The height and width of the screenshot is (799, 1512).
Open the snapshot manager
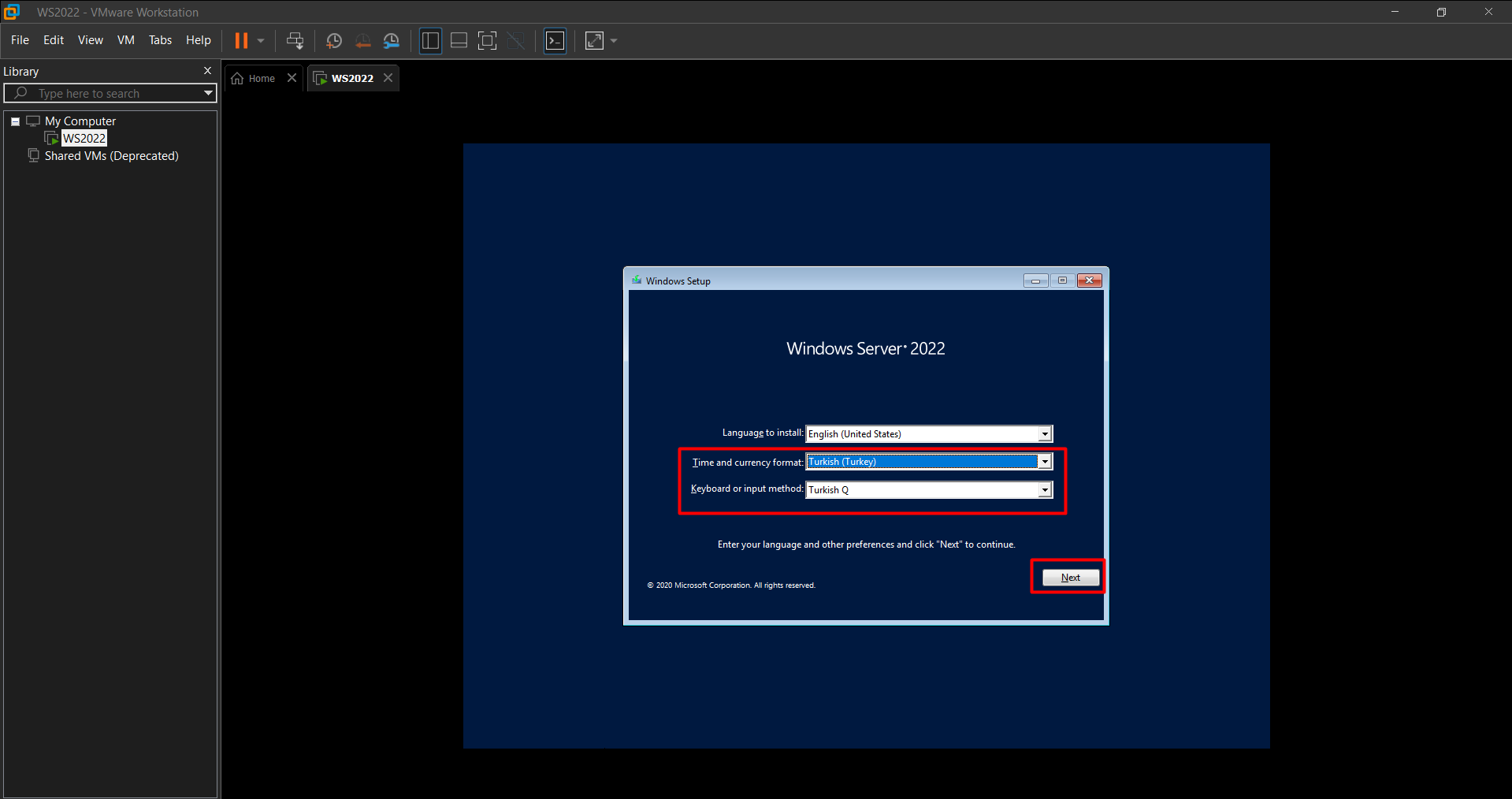(x=392, y=40)
